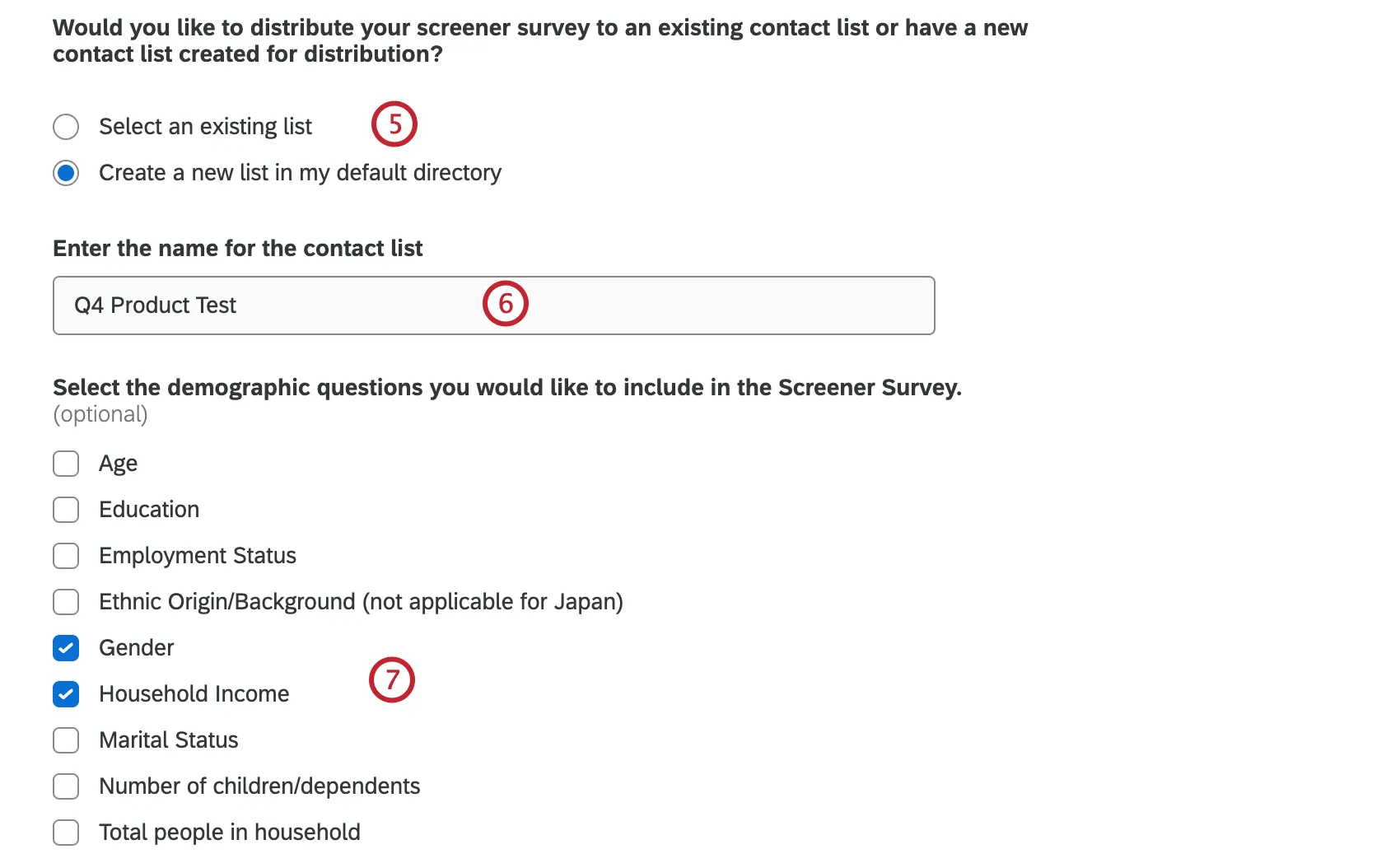Disable the Household Income question
Image resolution: width=1400 pixels, height=863 pixels.
[x=66, y=694]
